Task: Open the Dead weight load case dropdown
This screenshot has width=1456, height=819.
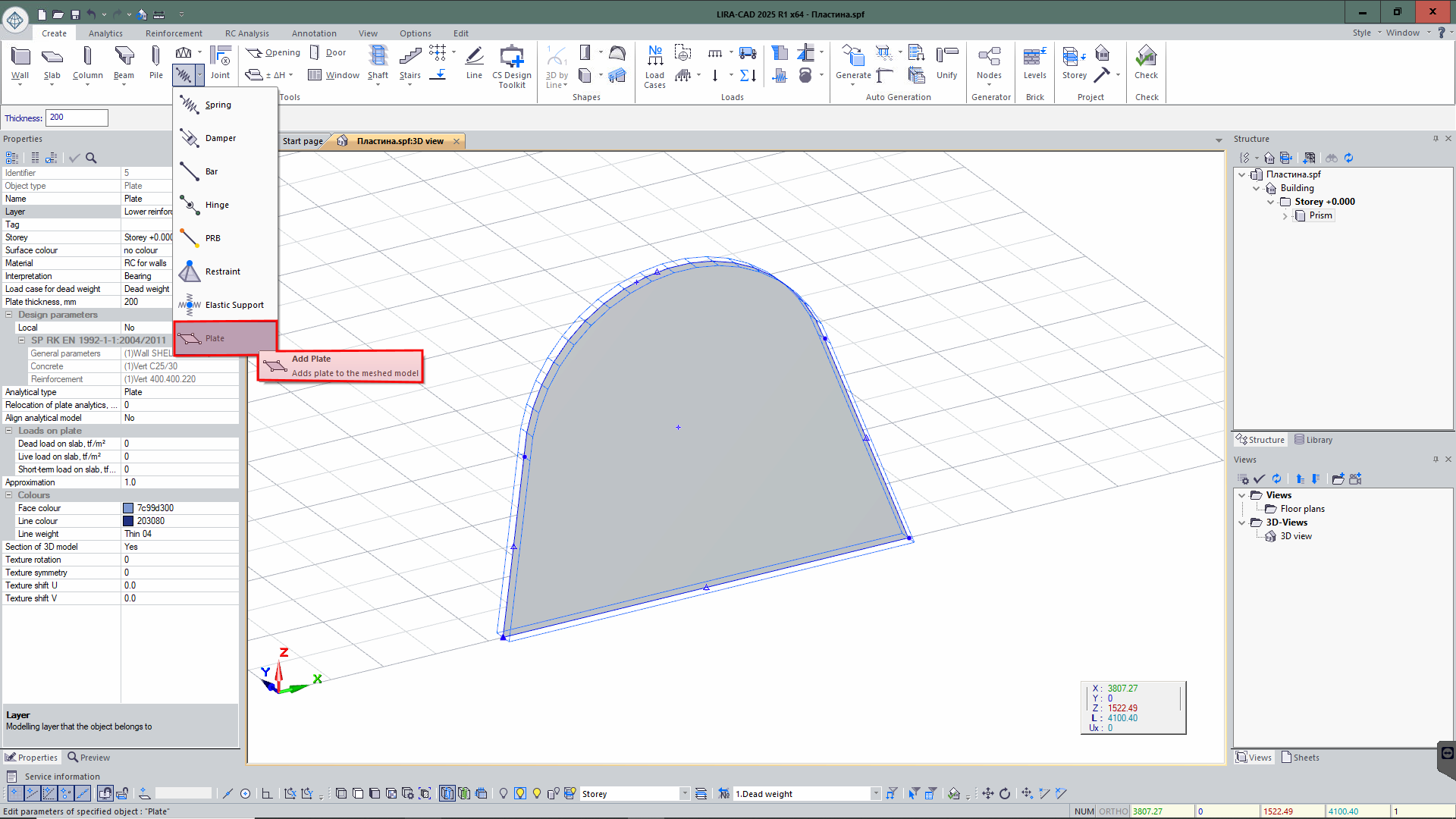Action: pos(875,794)
